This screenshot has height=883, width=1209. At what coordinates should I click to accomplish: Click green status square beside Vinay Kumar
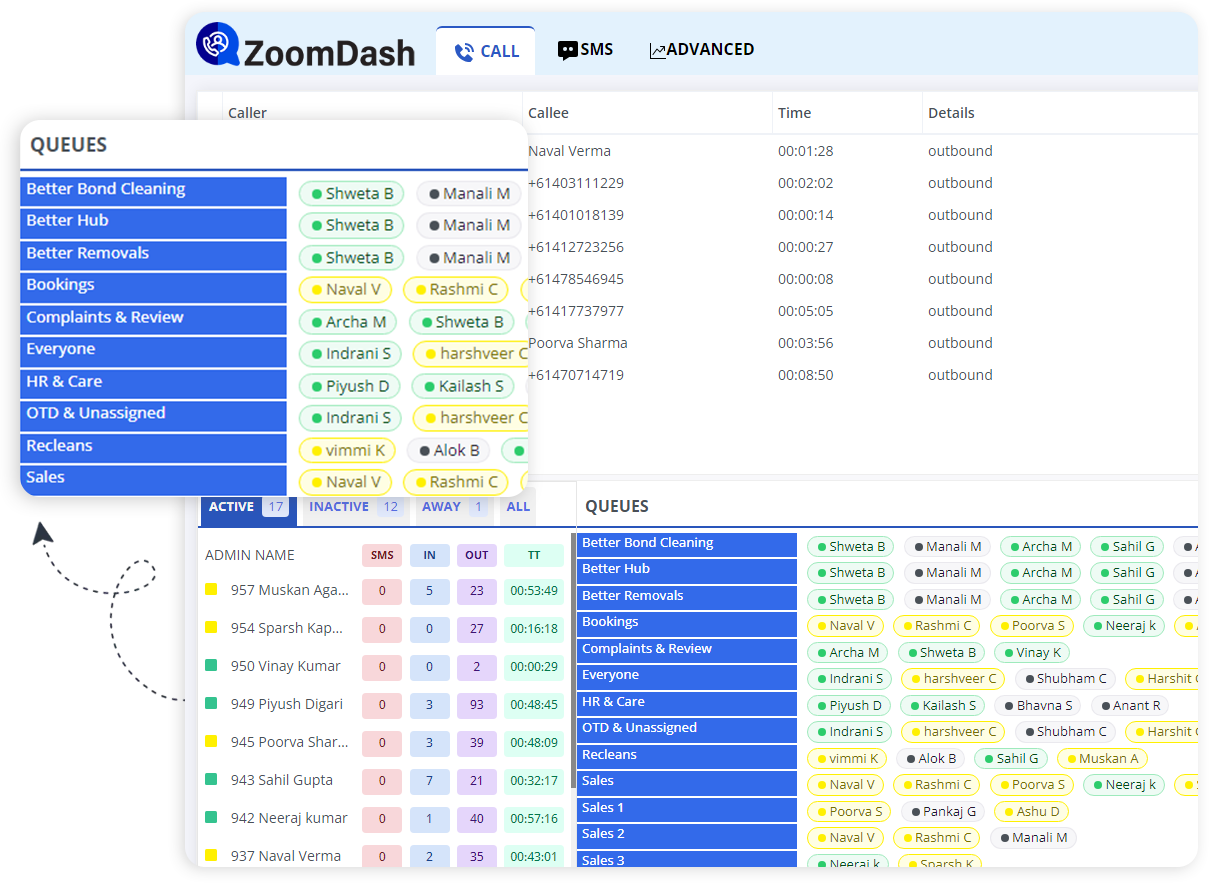click(211, 666)
